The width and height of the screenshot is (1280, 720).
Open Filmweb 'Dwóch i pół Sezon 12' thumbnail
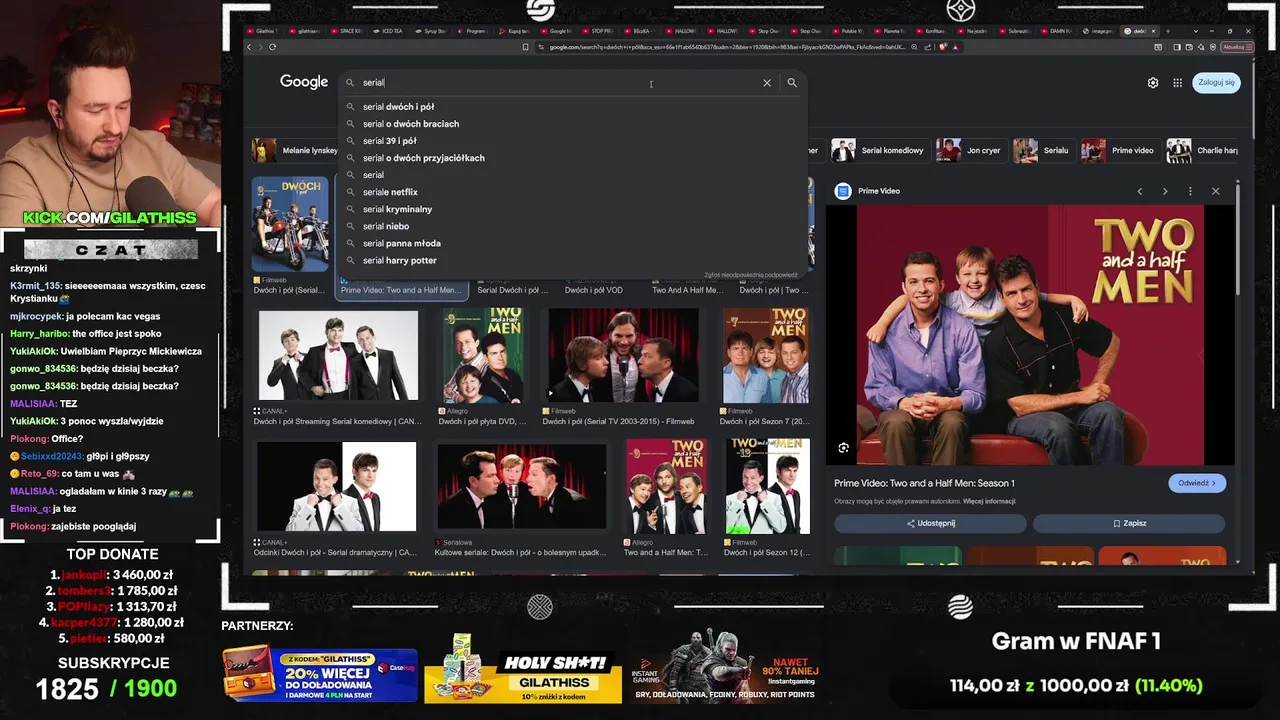(x=768, y=486)
